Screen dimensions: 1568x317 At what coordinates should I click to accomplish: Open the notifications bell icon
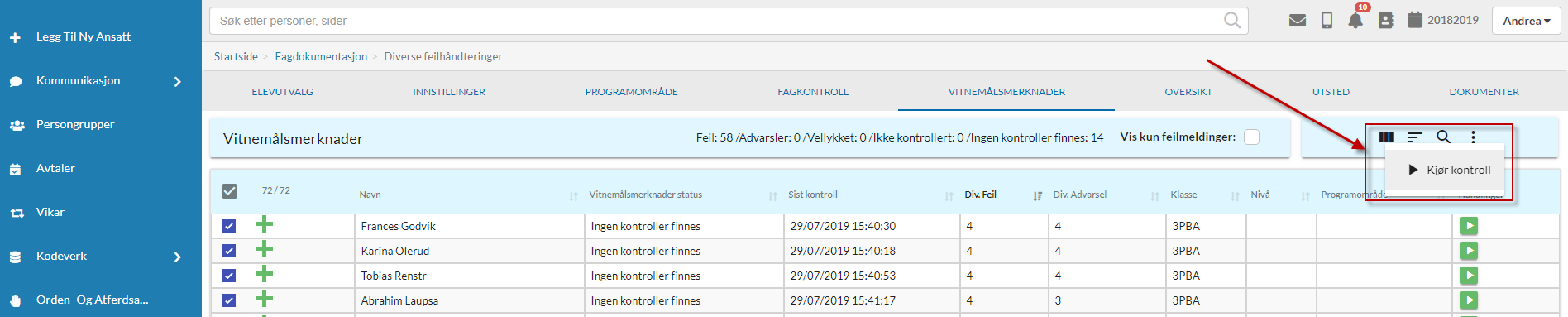pyautogui.click(x=1355, y=21)
